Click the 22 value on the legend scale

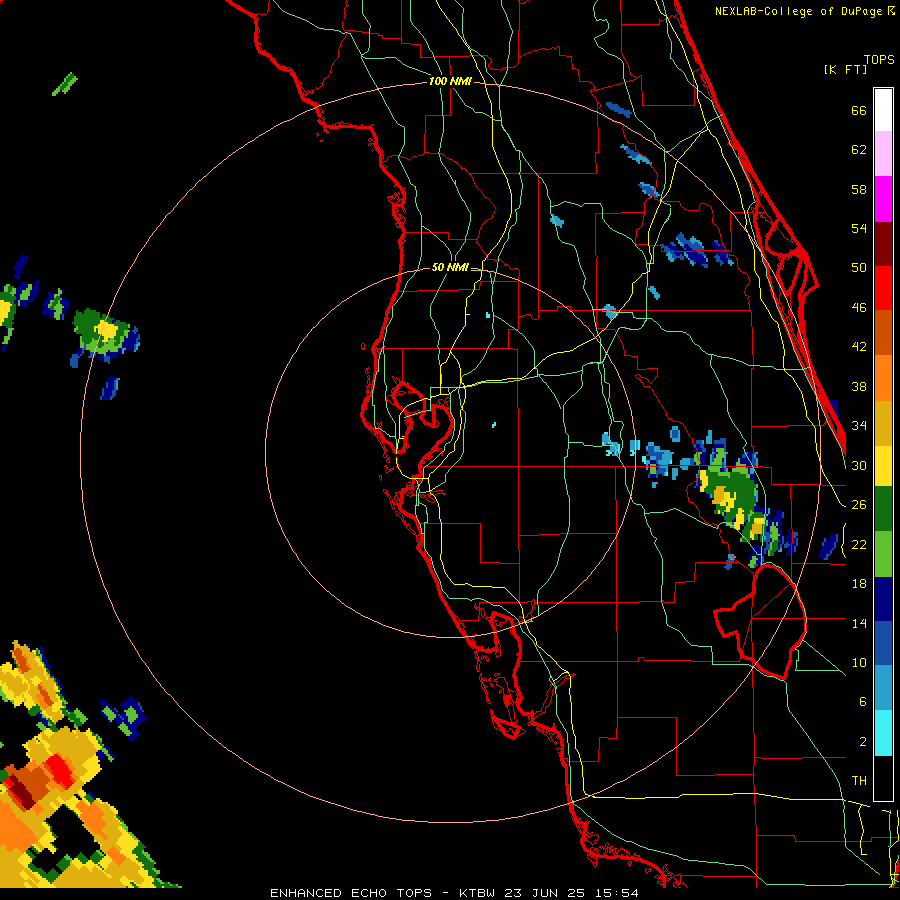pos(859,544)
